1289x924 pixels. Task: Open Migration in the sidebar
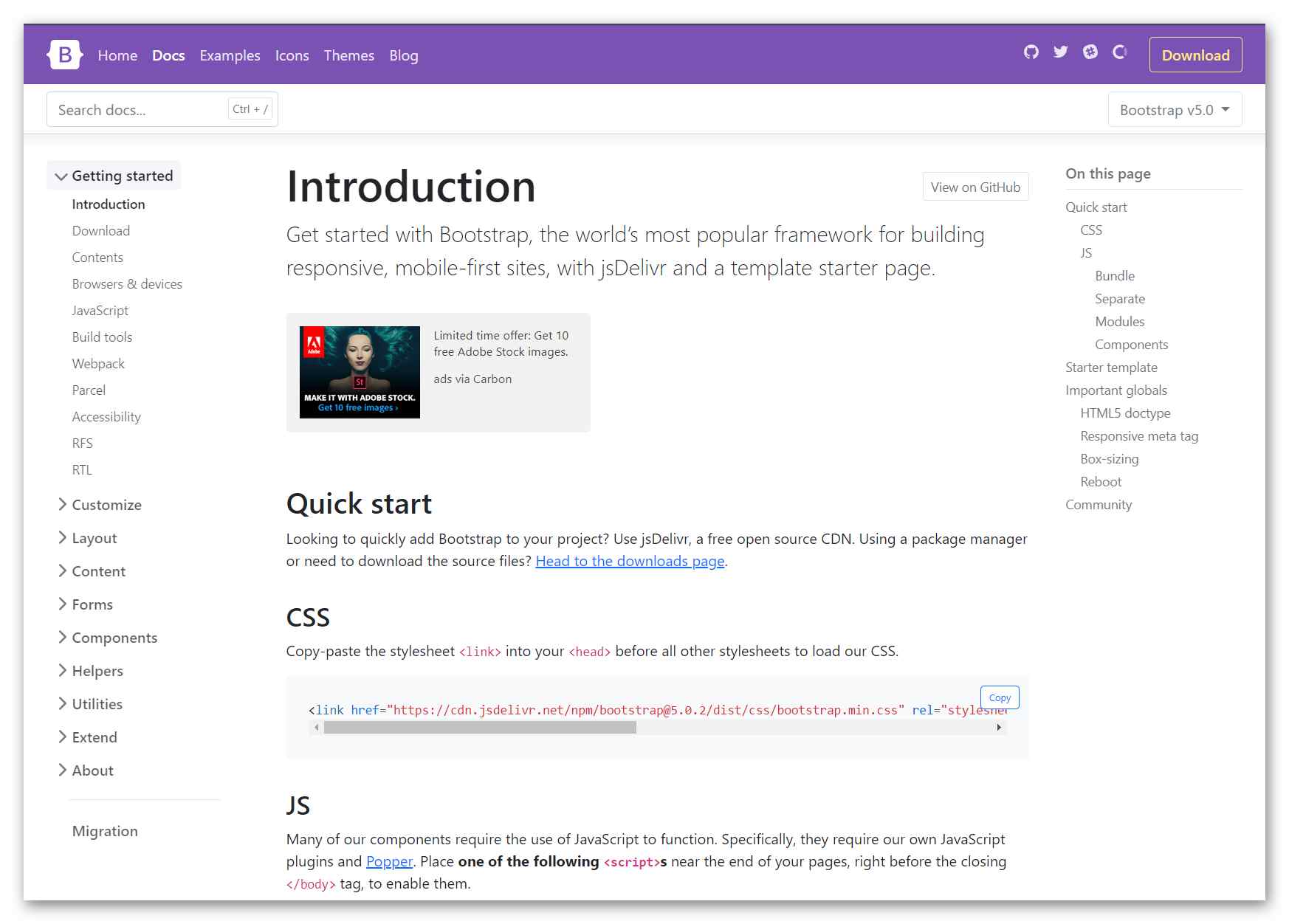coord(105,831)
